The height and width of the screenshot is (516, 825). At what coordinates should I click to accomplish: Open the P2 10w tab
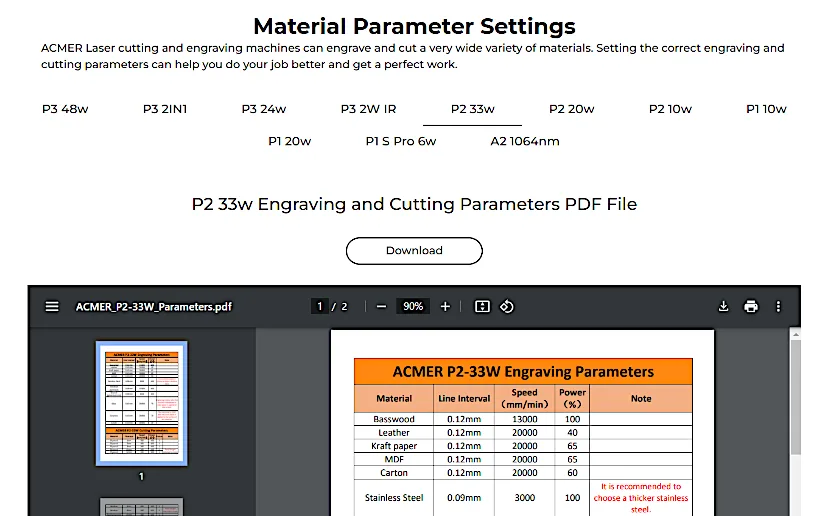(670, 109)
